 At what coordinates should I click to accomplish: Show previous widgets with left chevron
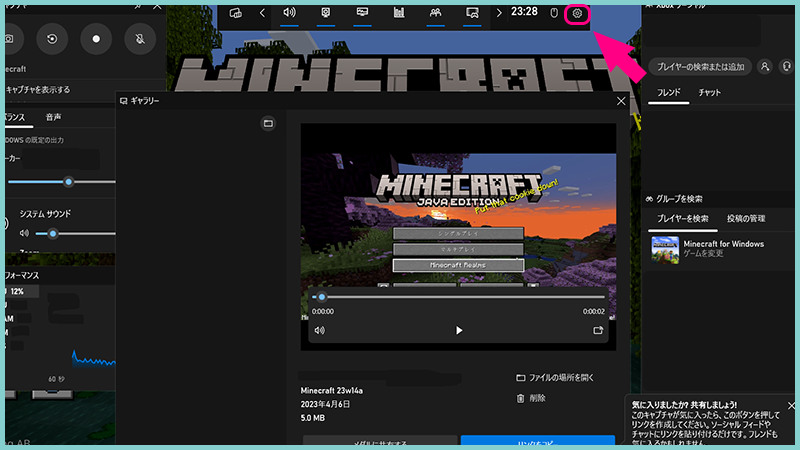pyautogui.click(x=262, y=13)
